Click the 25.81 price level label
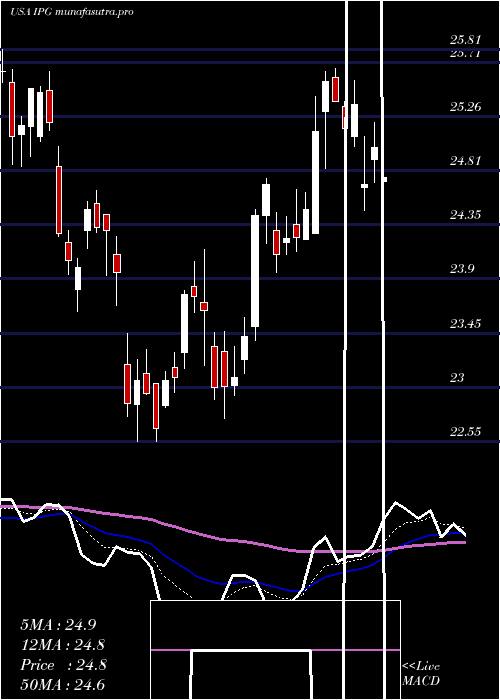500x700 pixels. [465, 40]
